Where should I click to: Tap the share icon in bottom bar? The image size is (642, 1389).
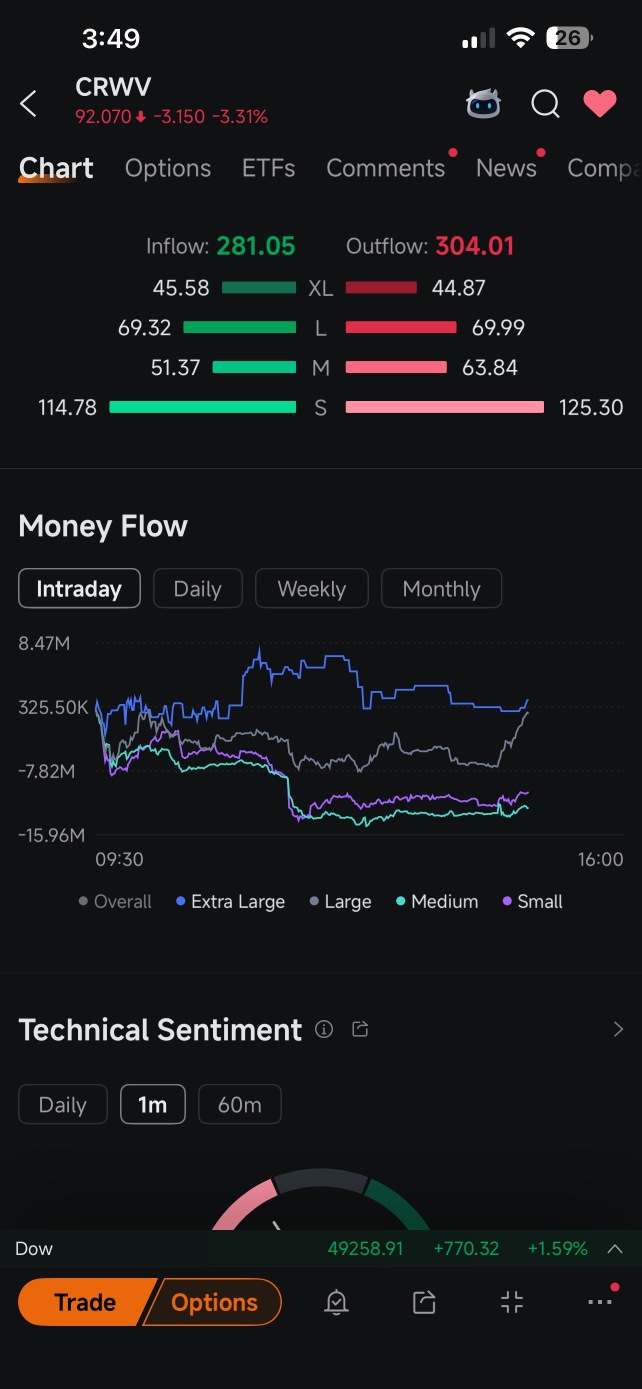pos(424,1302)
